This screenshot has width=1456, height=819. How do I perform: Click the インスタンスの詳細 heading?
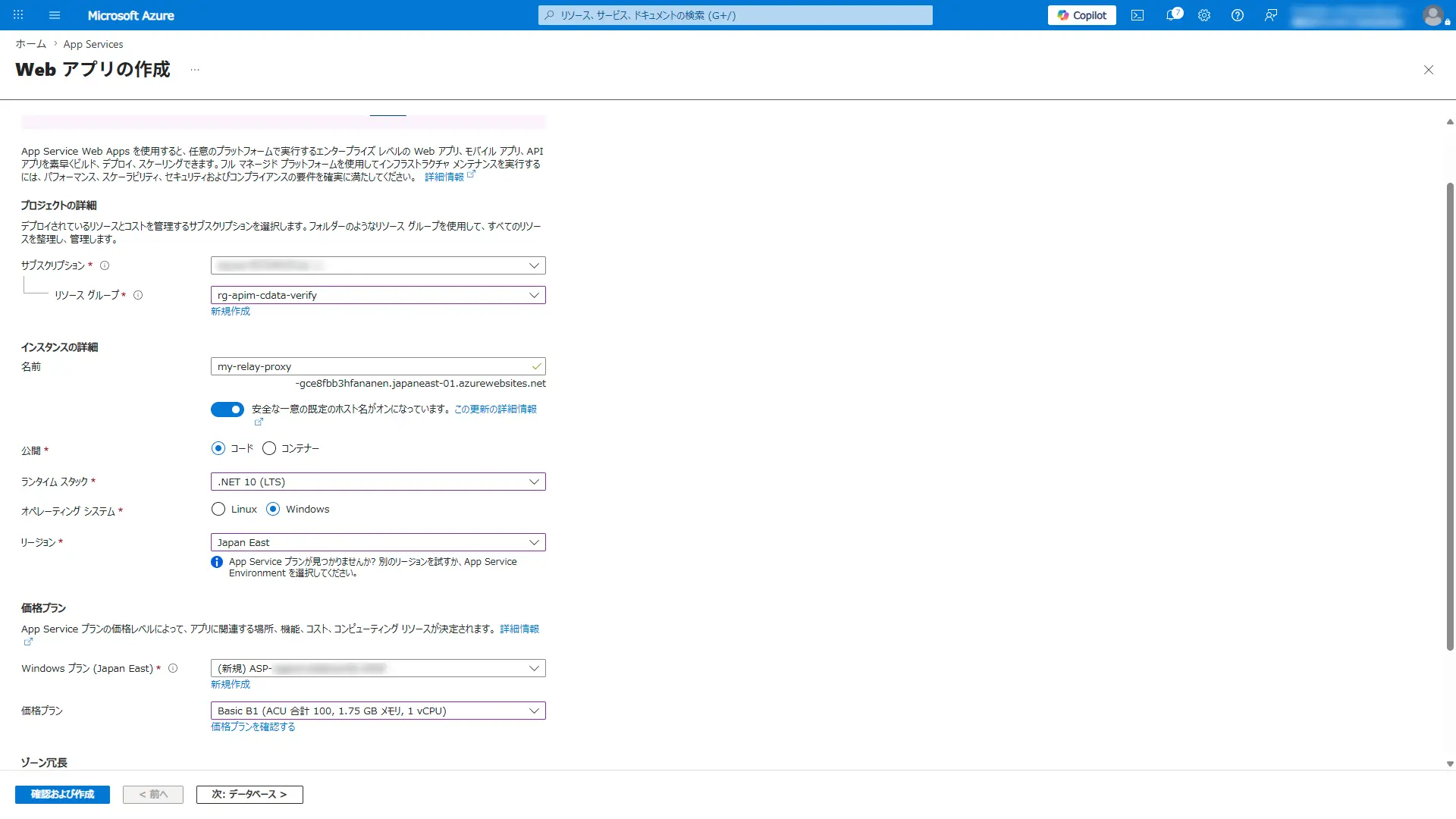click(x=59, y=347)
